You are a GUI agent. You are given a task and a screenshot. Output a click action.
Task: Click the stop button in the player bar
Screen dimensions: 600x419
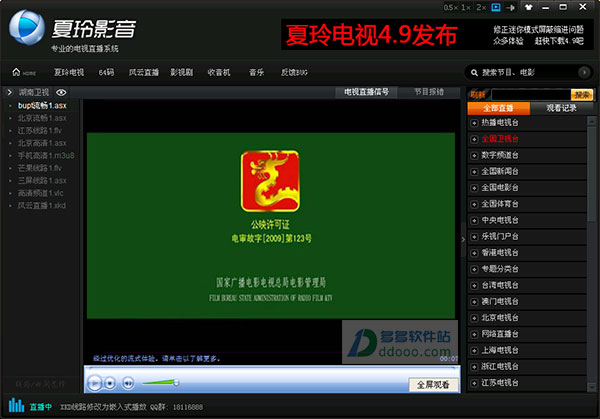(110, 383)
